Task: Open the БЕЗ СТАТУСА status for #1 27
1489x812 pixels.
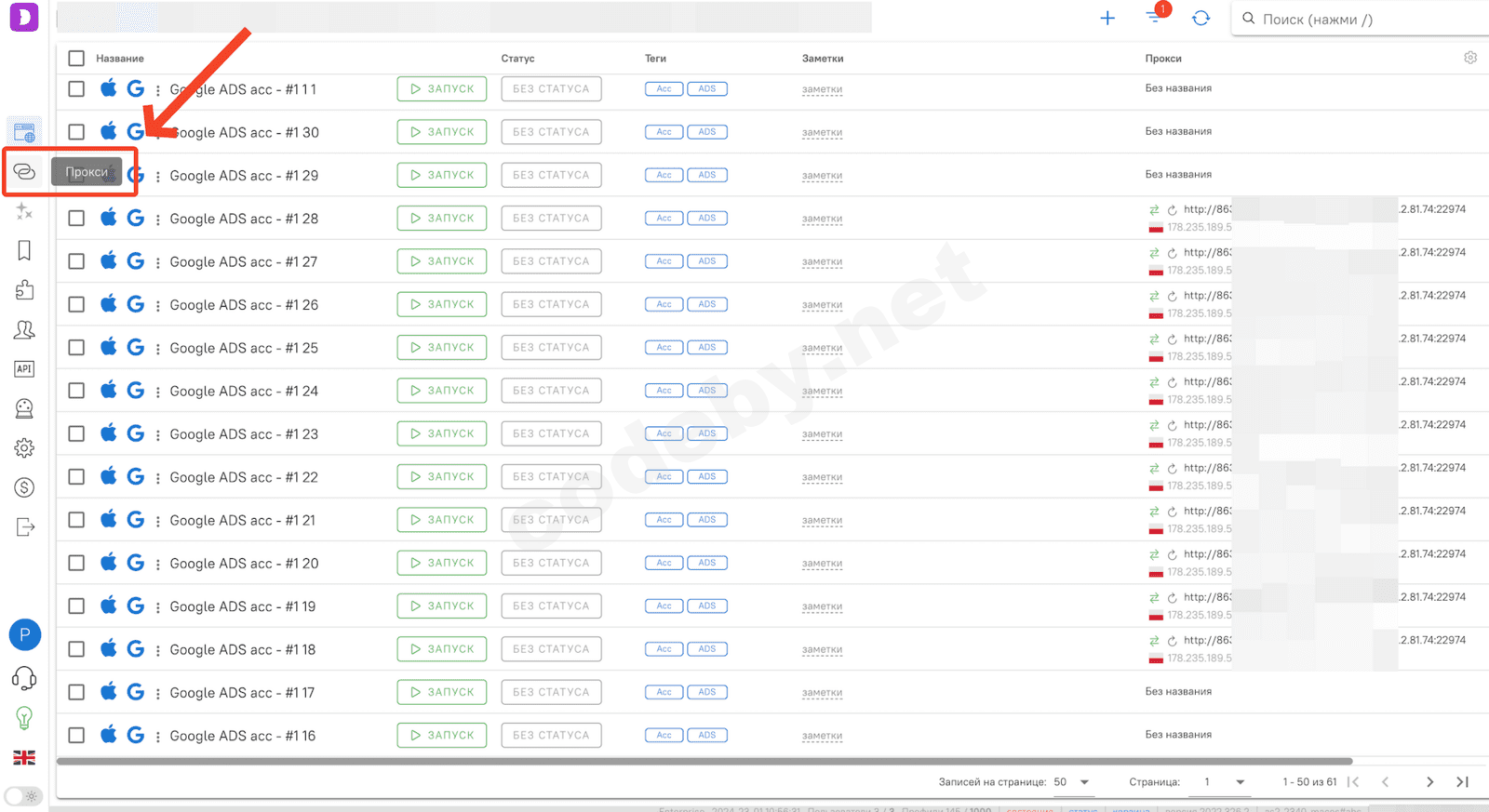Action: point(551,261)
